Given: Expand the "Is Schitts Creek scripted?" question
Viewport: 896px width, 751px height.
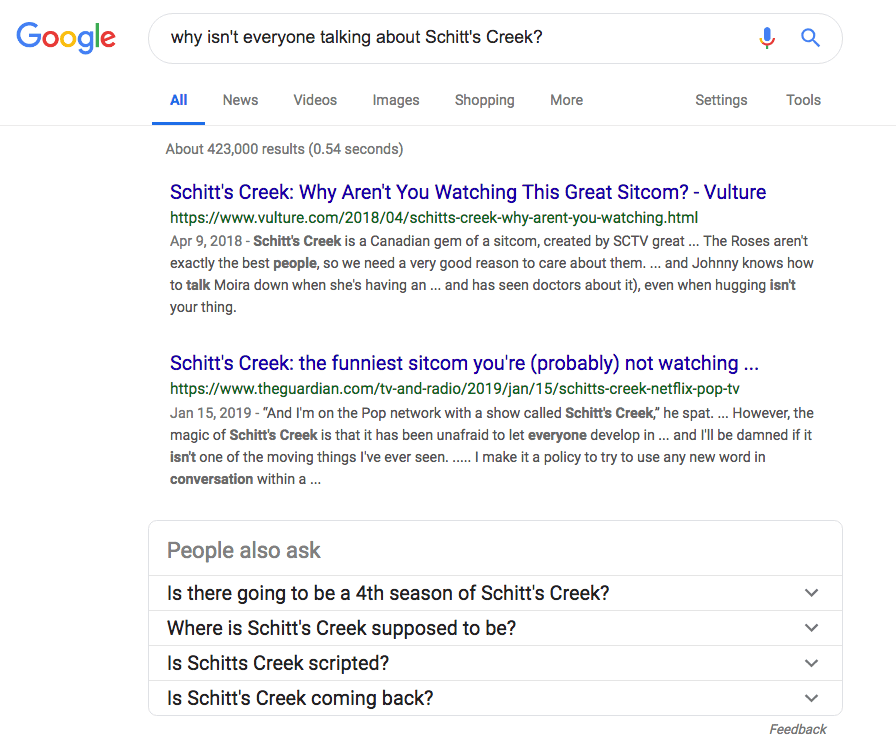Looking at the screenshot, I should click(495, 663).
